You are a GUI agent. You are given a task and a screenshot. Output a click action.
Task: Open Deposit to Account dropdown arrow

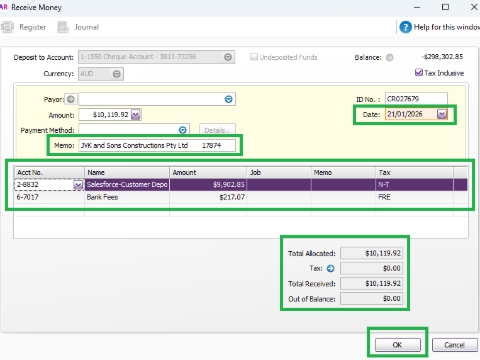[x=228, y=57]
